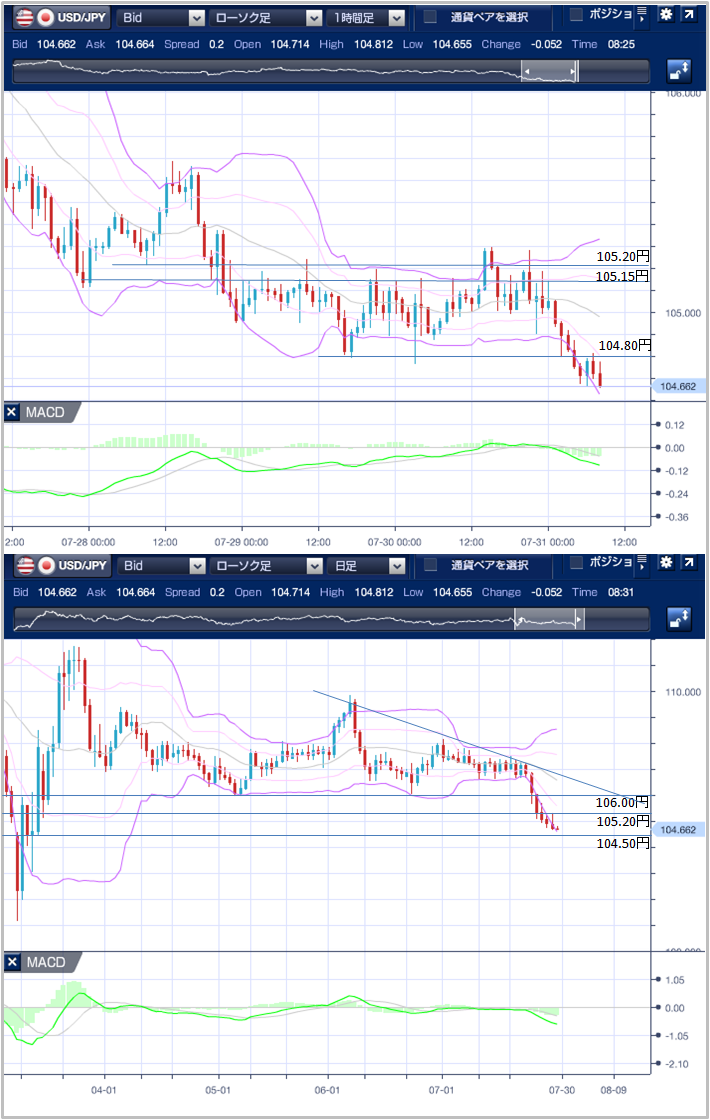Pop out the 1-hour chart window
The height and width of the screenshot is (1120, 710).
point(690,16)
